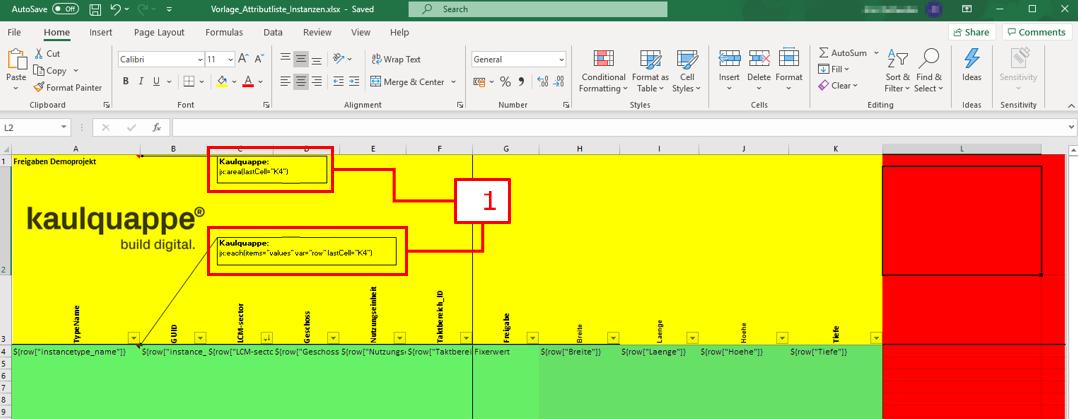The width and height of the screenshot is (1078, 419).
Task: Toggle Middle Align
Action: click(300, 59)
